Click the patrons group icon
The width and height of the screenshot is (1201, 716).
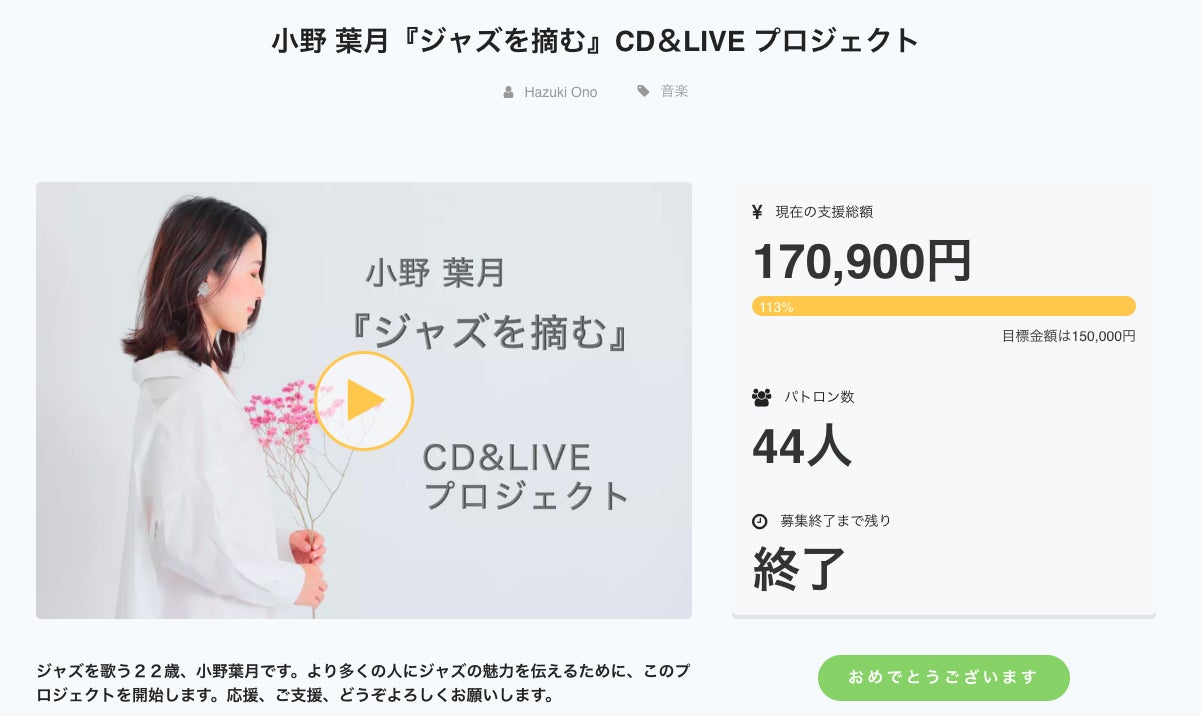[x=761, y=397]
